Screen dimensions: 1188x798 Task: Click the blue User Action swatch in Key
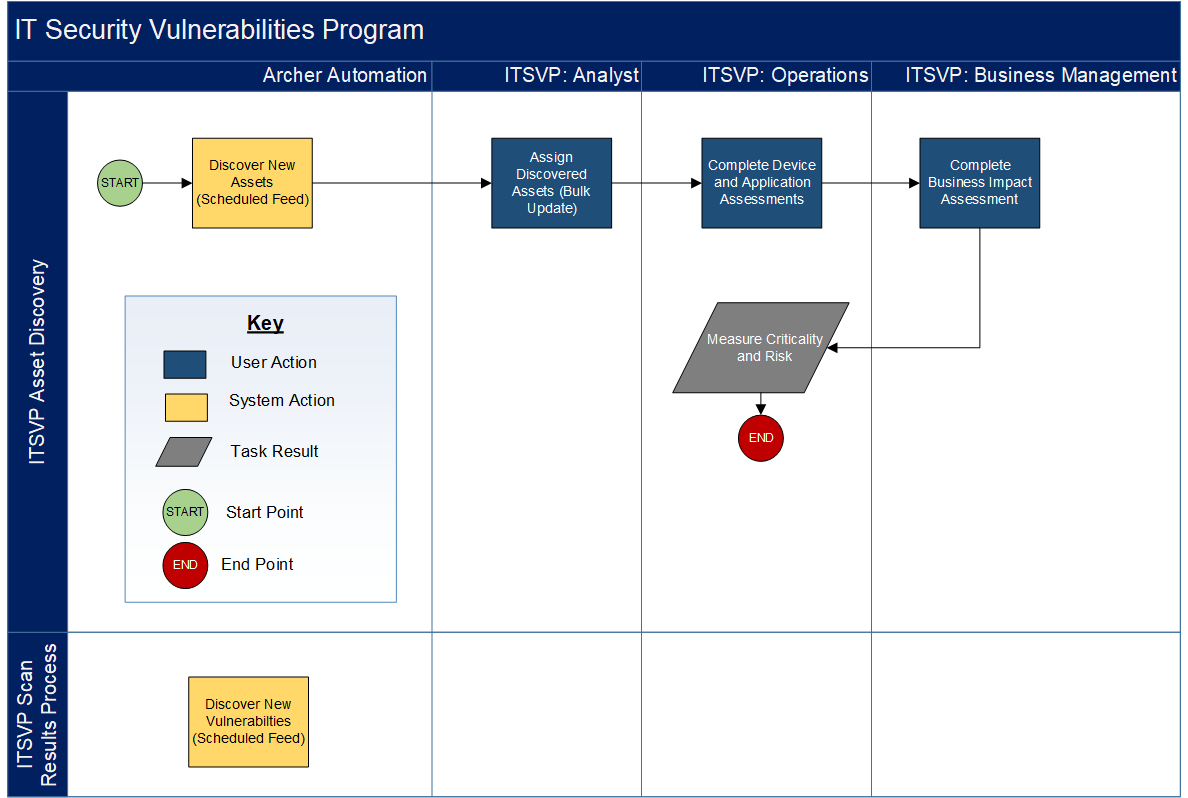[x=185, y=365]
